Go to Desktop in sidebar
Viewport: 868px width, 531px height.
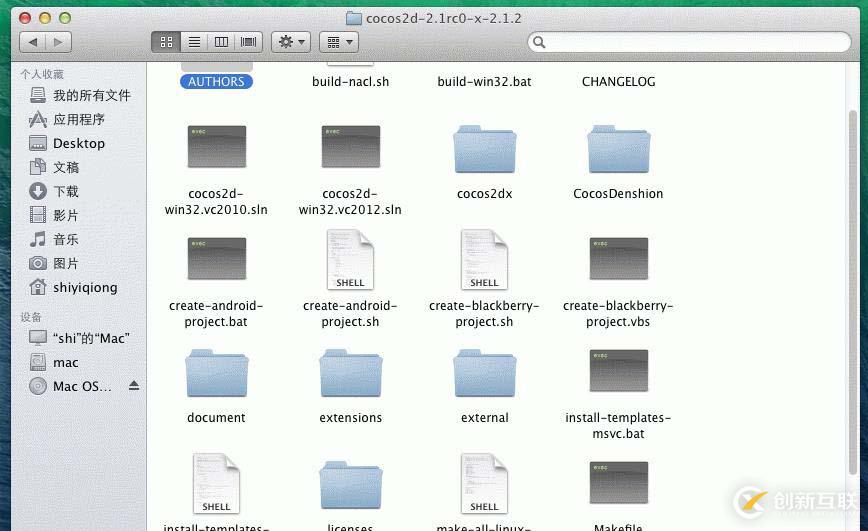(x=78, y=143)
